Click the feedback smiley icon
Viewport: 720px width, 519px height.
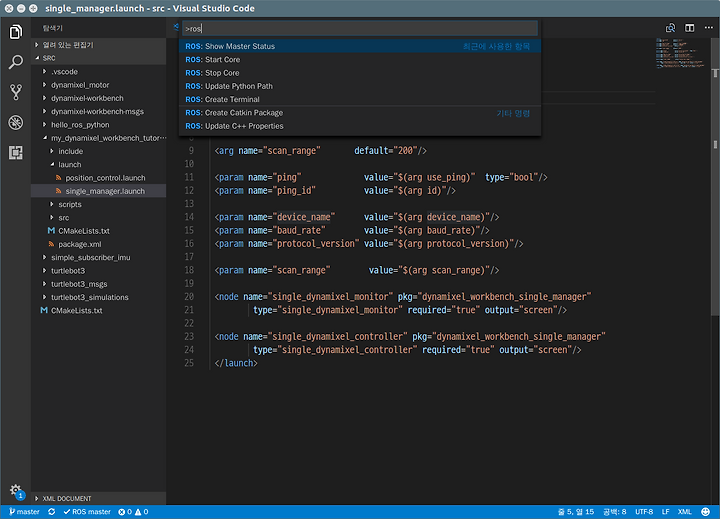click(706, 512)
